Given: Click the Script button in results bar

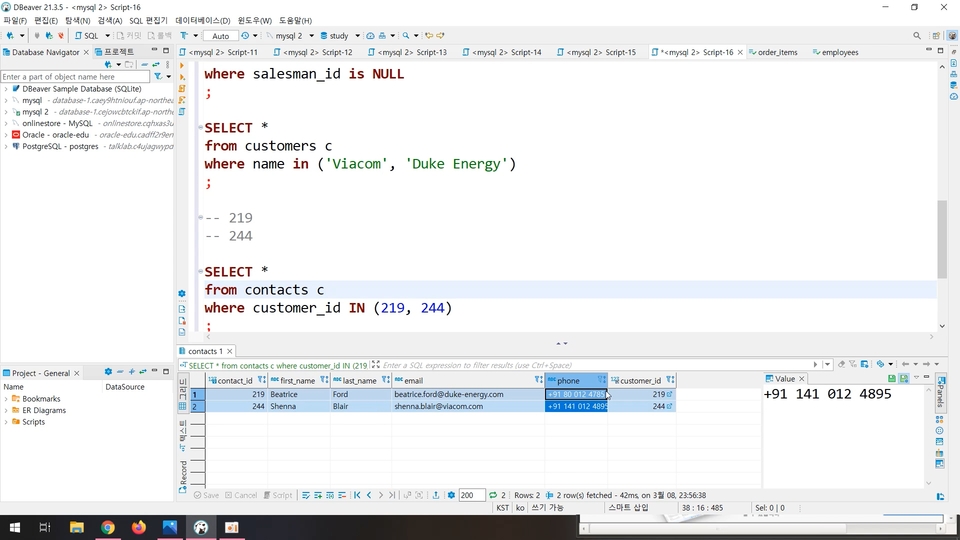Looking at the screenshot, I should 278,495.
